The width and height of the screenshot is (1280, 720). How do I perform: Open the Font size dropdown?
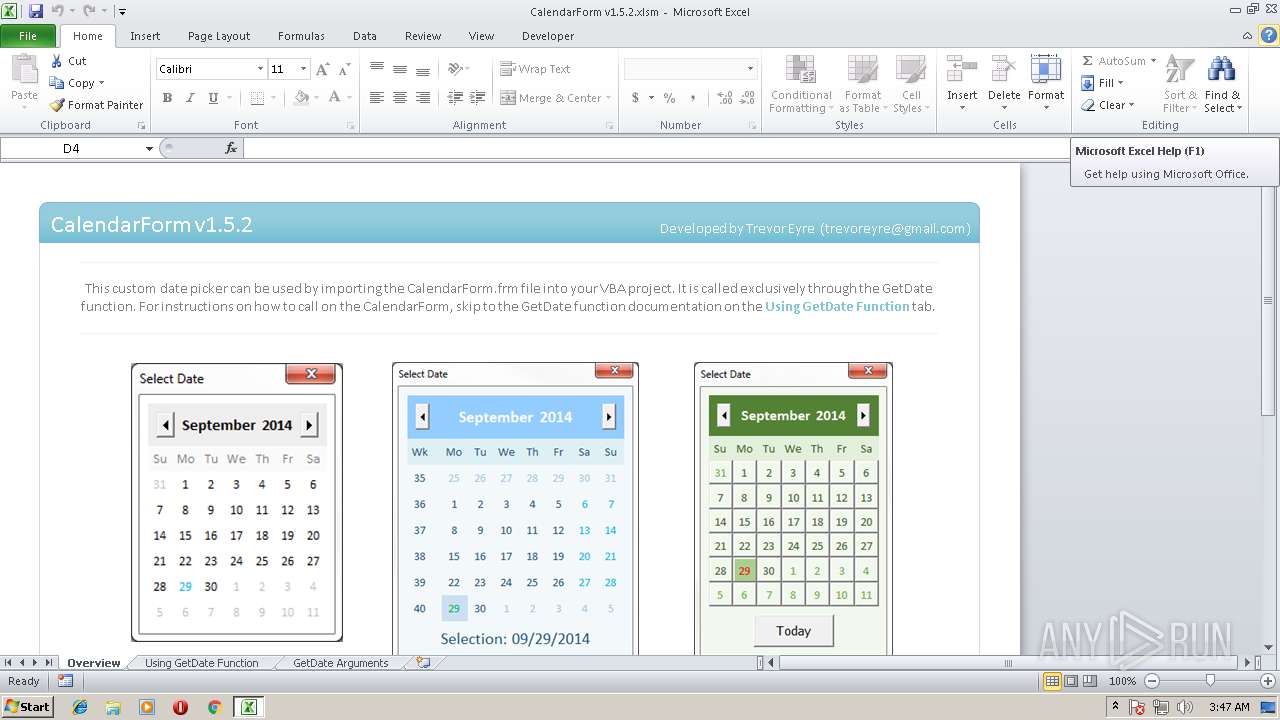tap(304, 69)
